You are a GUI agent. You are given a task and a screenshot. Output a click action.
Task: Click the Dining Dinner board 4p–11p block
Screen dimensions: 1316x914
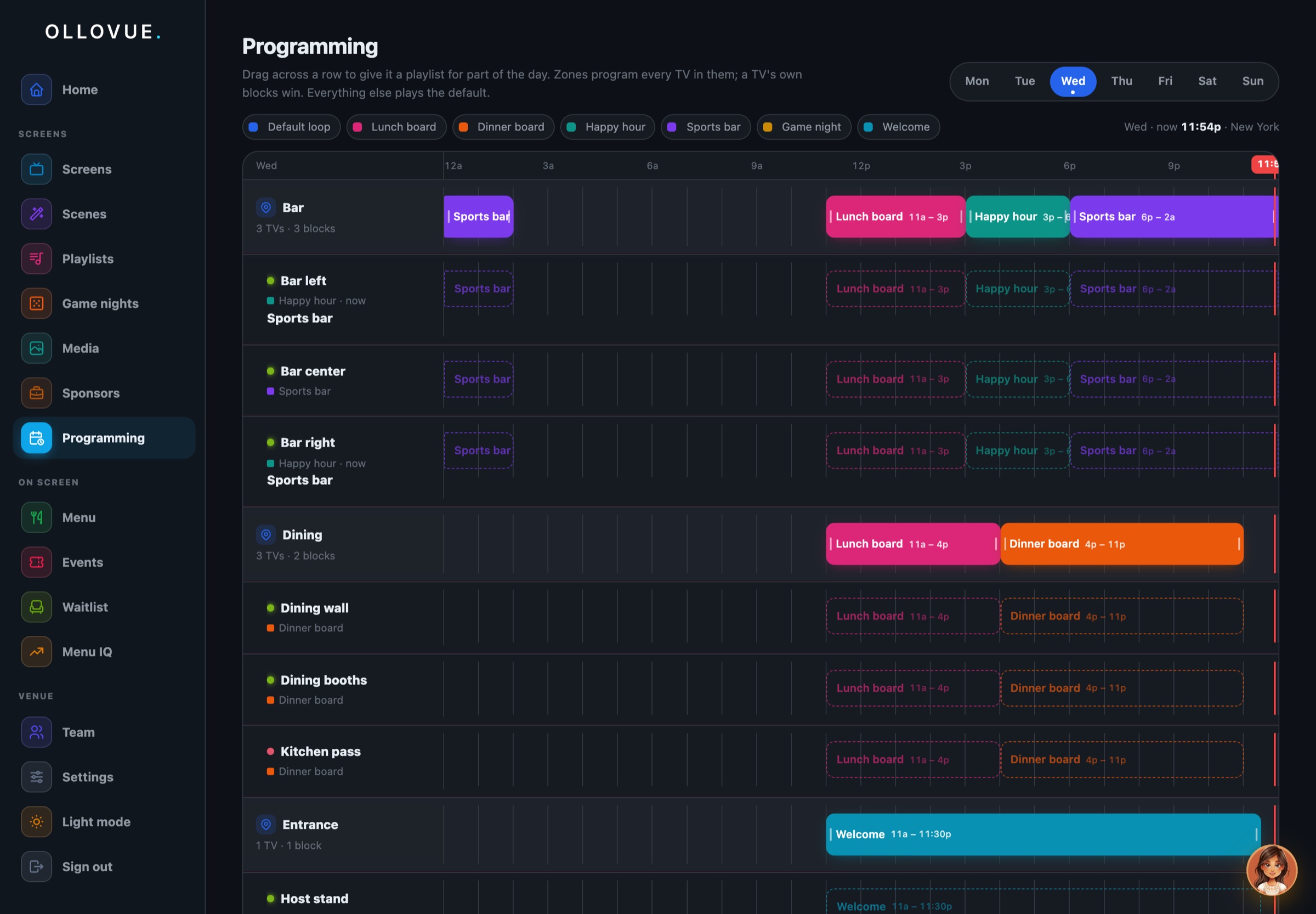1122,544
